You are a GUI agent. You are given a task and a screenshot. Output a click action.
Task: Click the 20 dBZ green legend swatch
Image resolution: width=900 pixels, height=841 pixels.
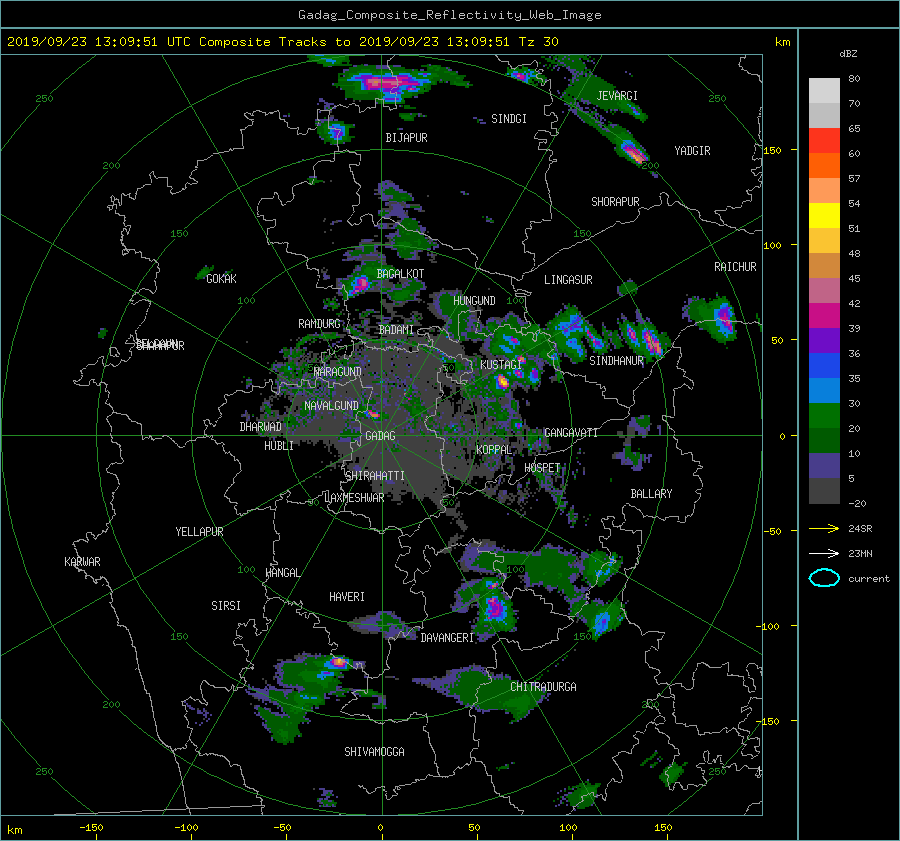[x=824, y=415]
